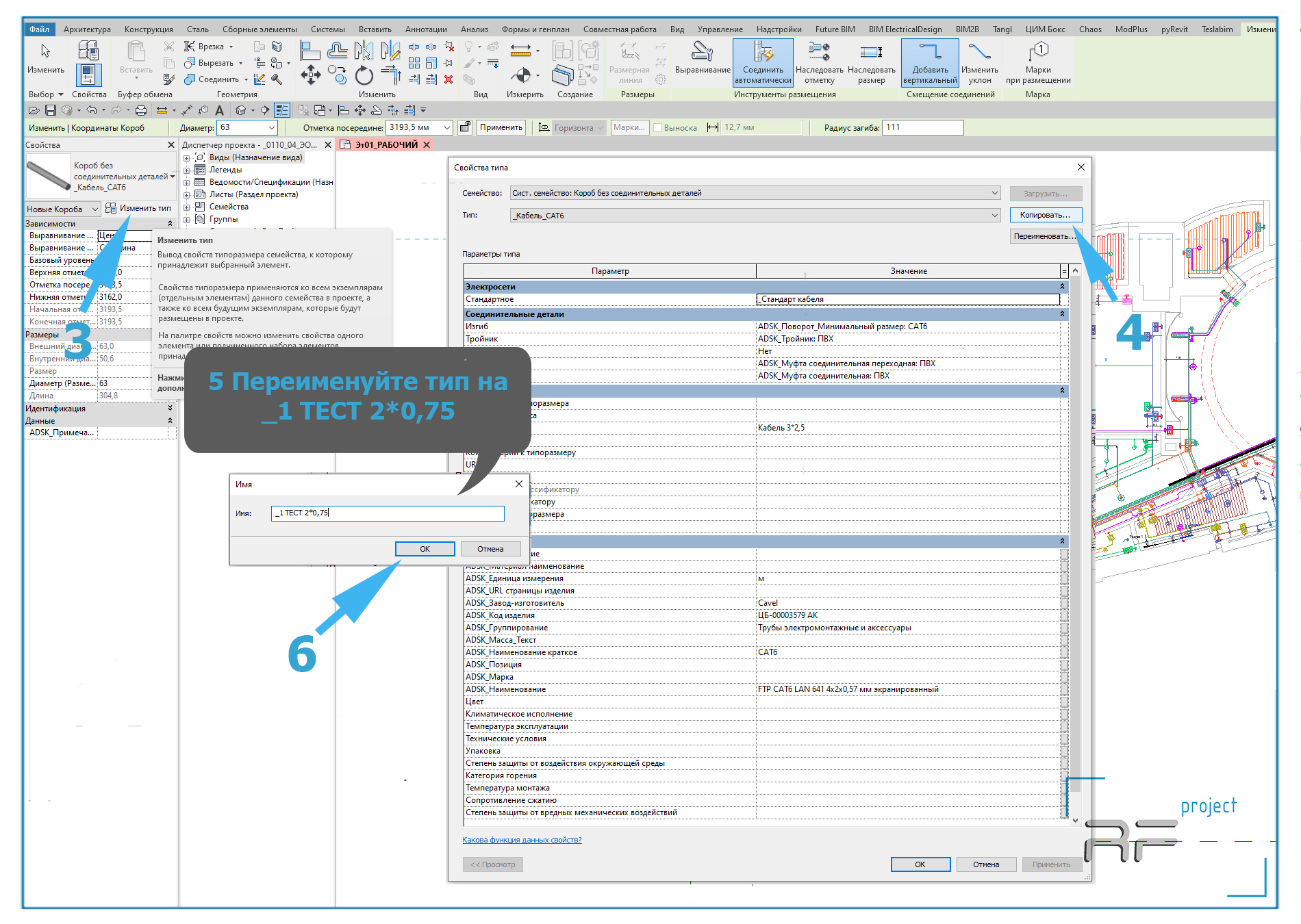This screenshot has height=924, width=1301.
Task: Click the red Delete icon
Action: click(x=449, y=79)
